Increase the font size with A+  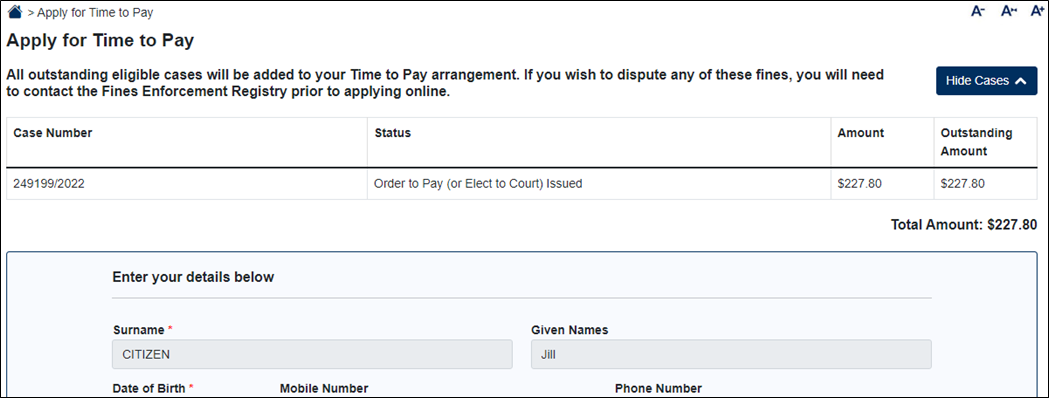[1037, 11]
